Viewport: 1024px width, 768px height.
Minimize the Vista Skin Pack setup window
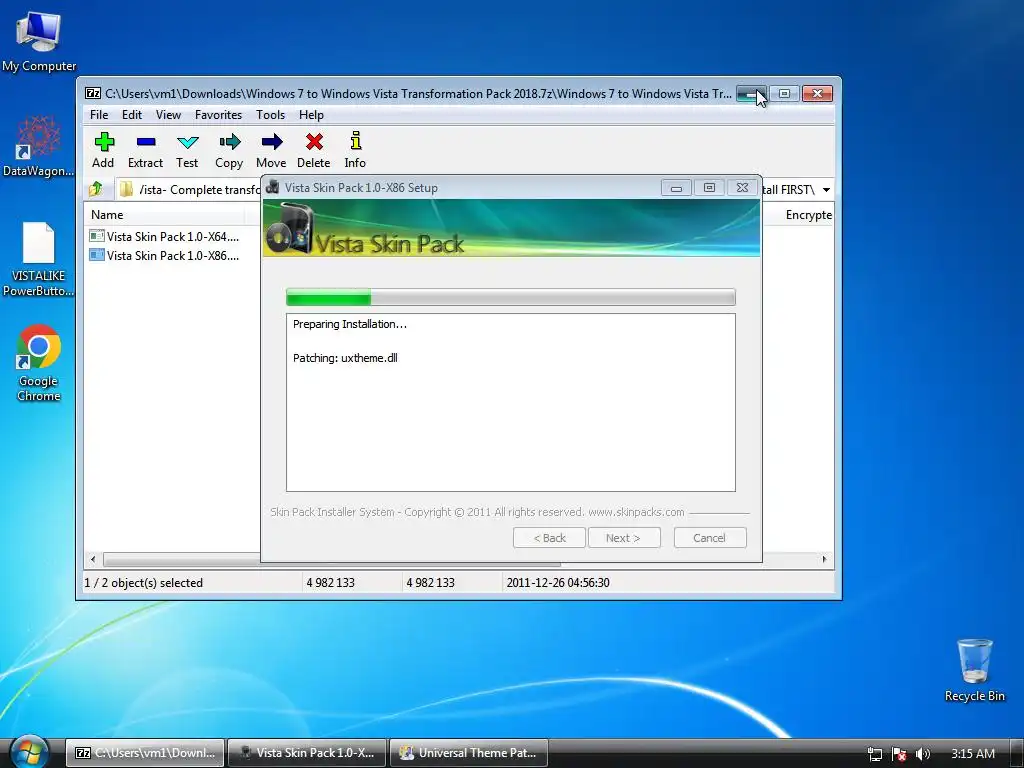(x=677, y=188)
